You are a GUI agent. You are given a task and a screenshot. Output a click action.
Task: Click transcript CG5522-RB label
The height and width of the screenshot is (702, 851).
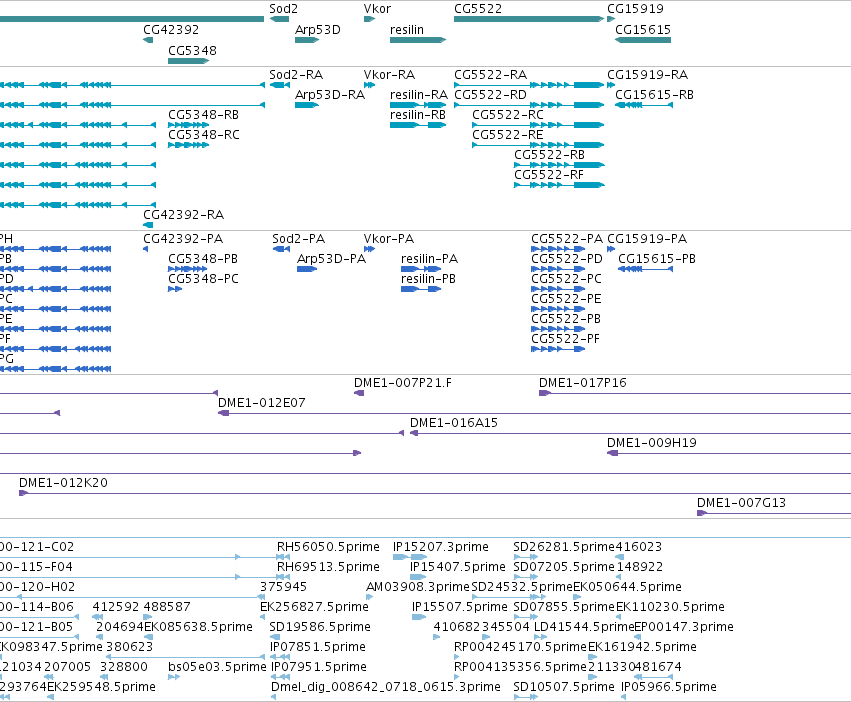click(550, 155)
